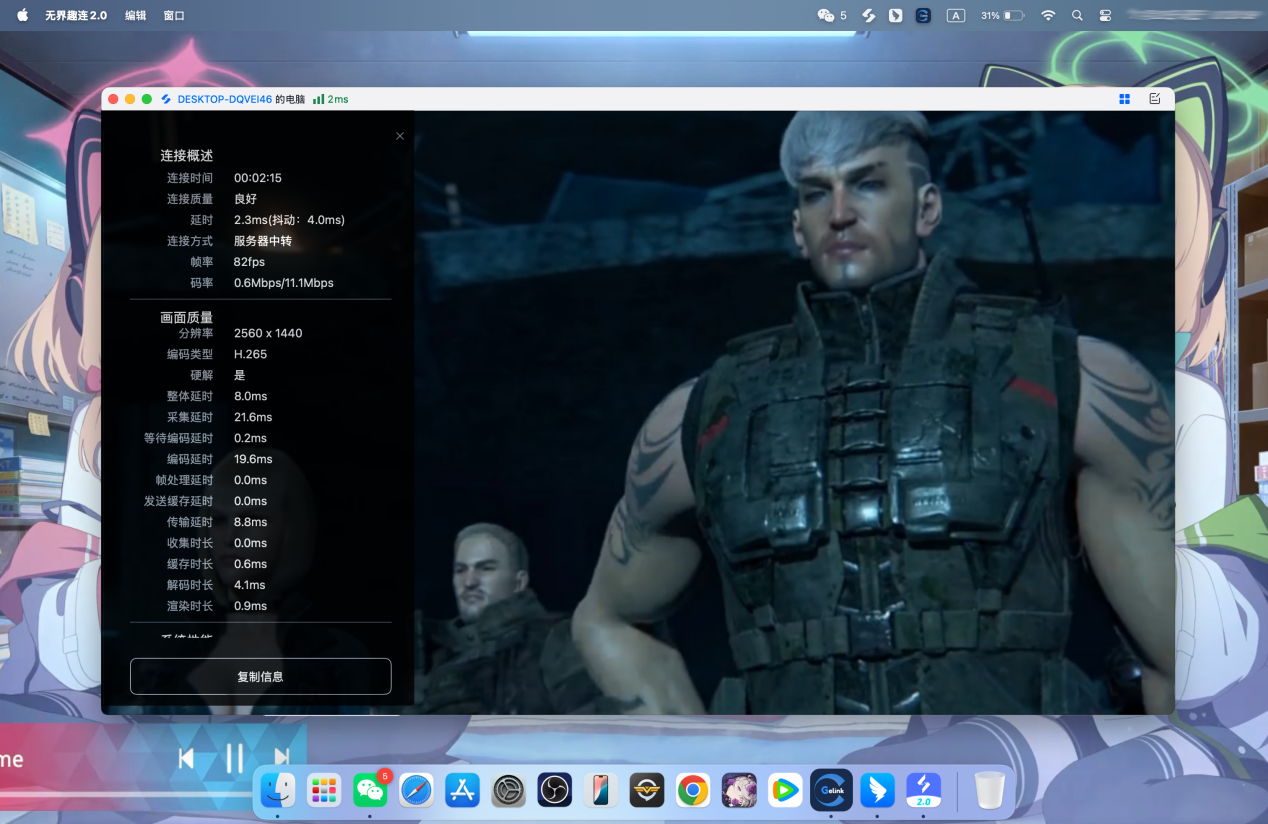Click the connection time value 00:02:15
Screen dimensions: 1268x824
(x=258, y=178)
